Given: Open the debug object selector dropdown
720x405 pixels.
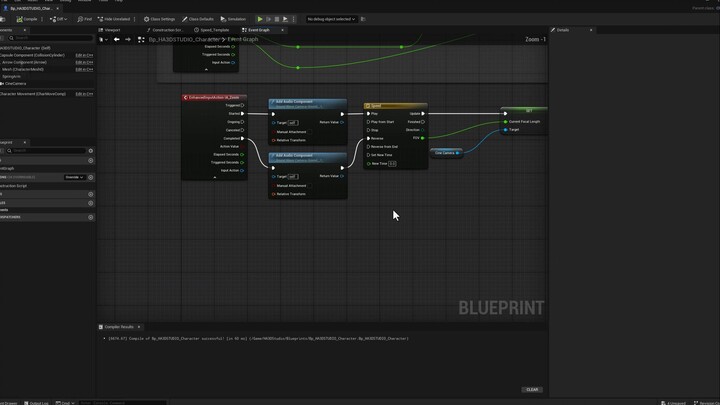Looking at the screenshot, I should click(x=331, y=19).
